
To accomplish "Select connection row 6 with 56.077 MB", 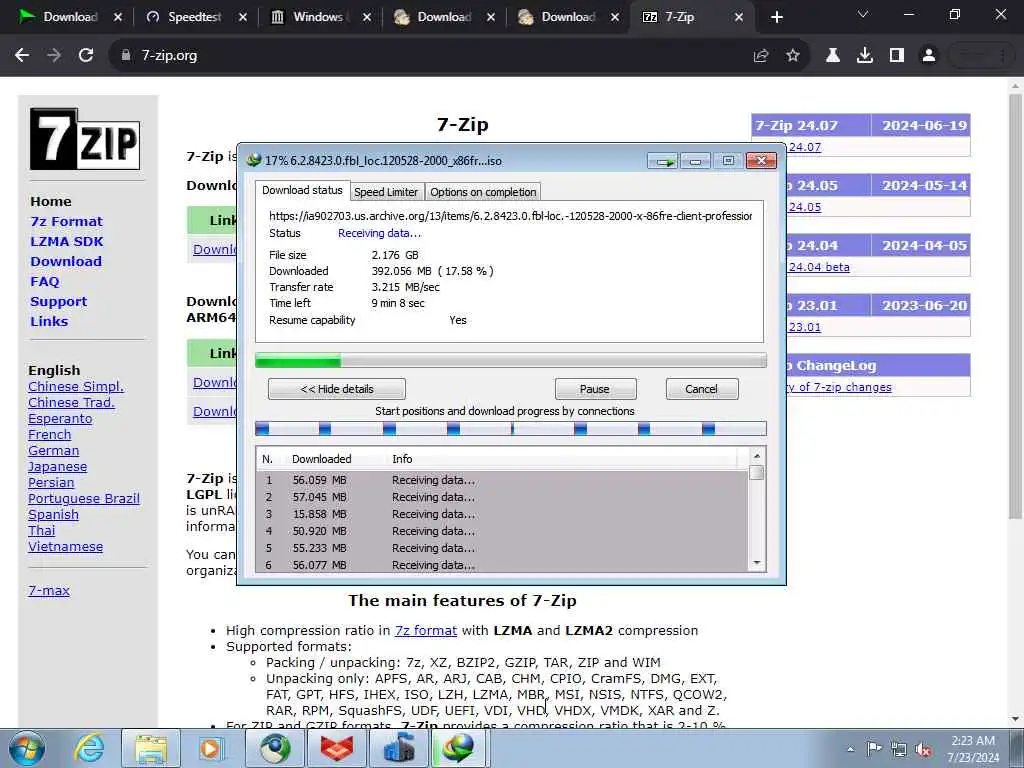I will click(503, 565).
